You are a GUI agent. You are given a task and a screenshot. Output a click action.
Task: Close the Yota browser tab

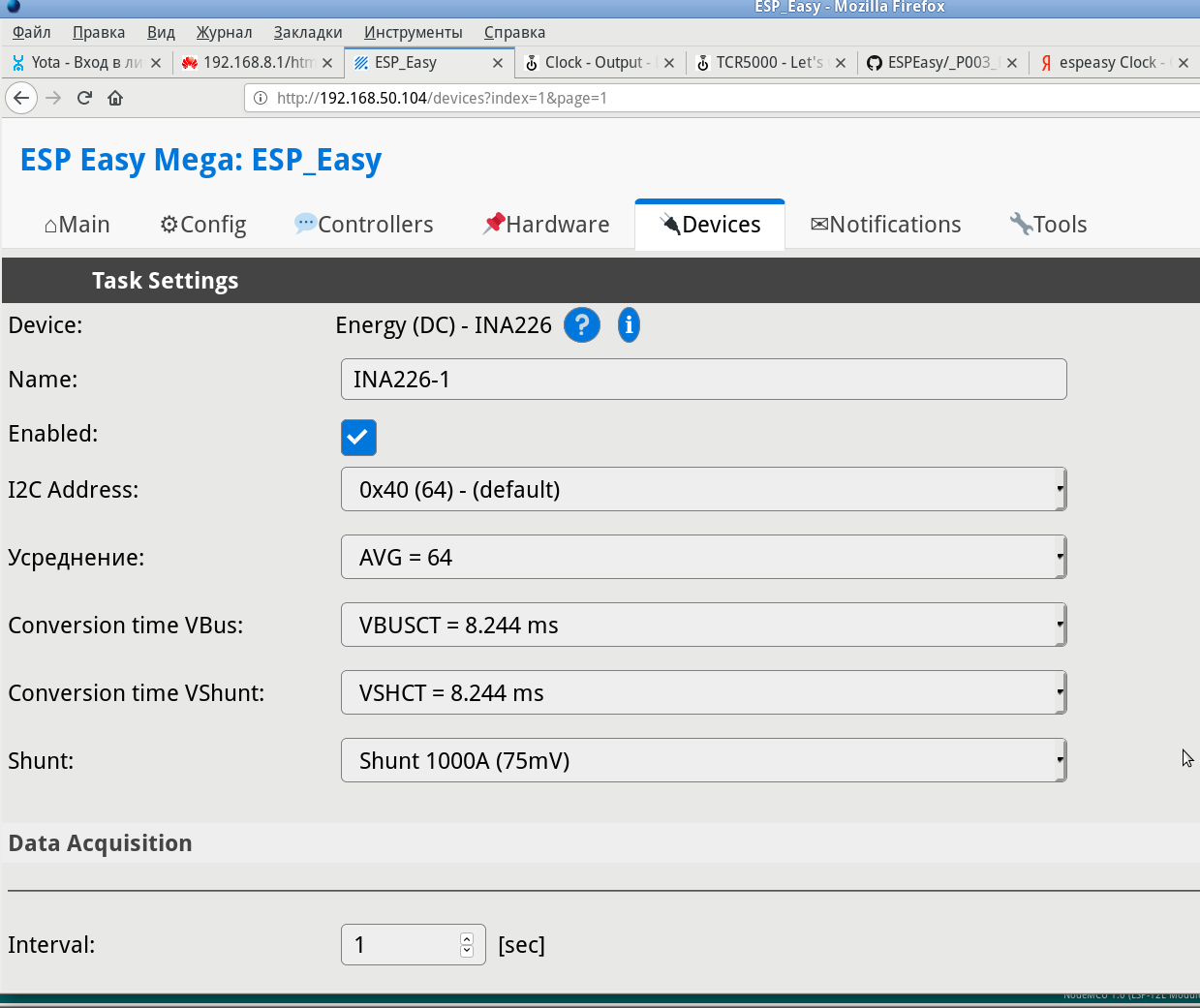coord(156,63)
